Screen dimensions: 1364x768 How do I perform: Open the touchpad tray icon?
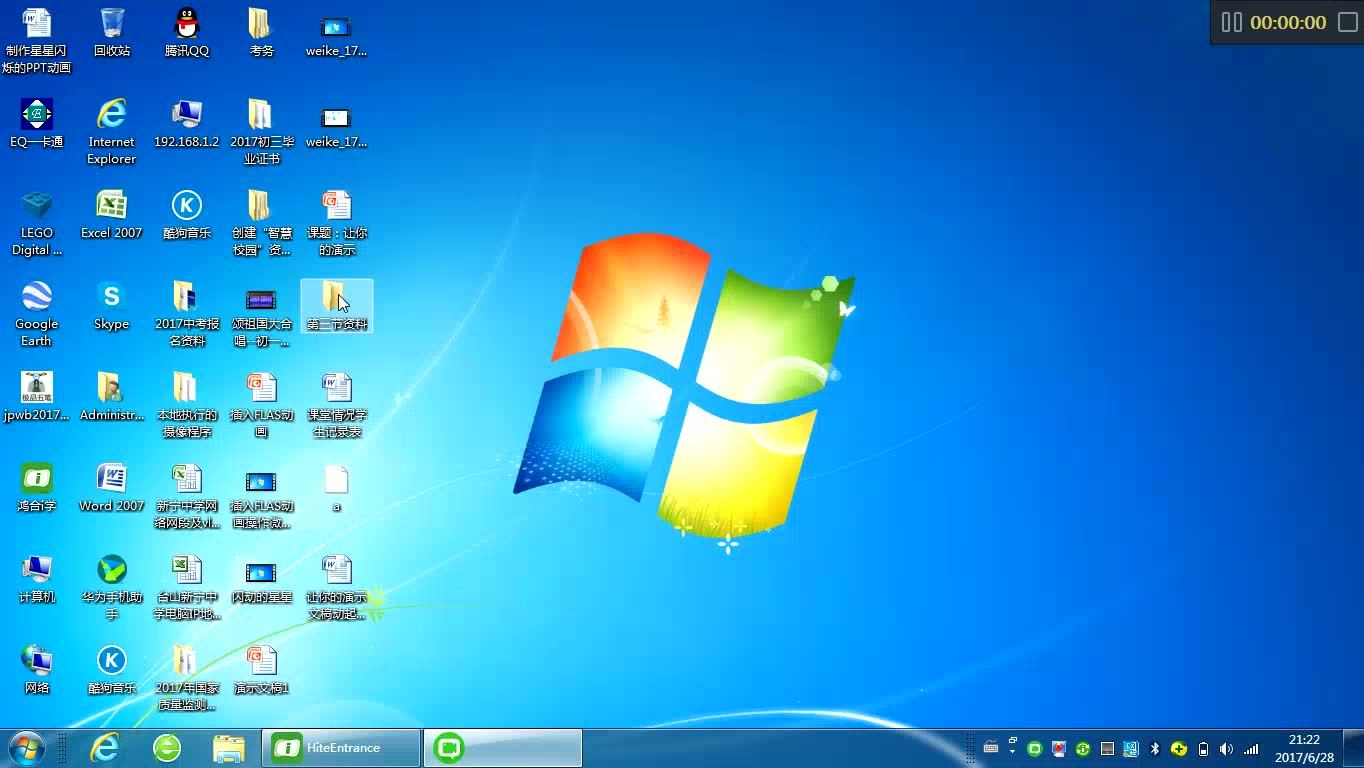1107,749
